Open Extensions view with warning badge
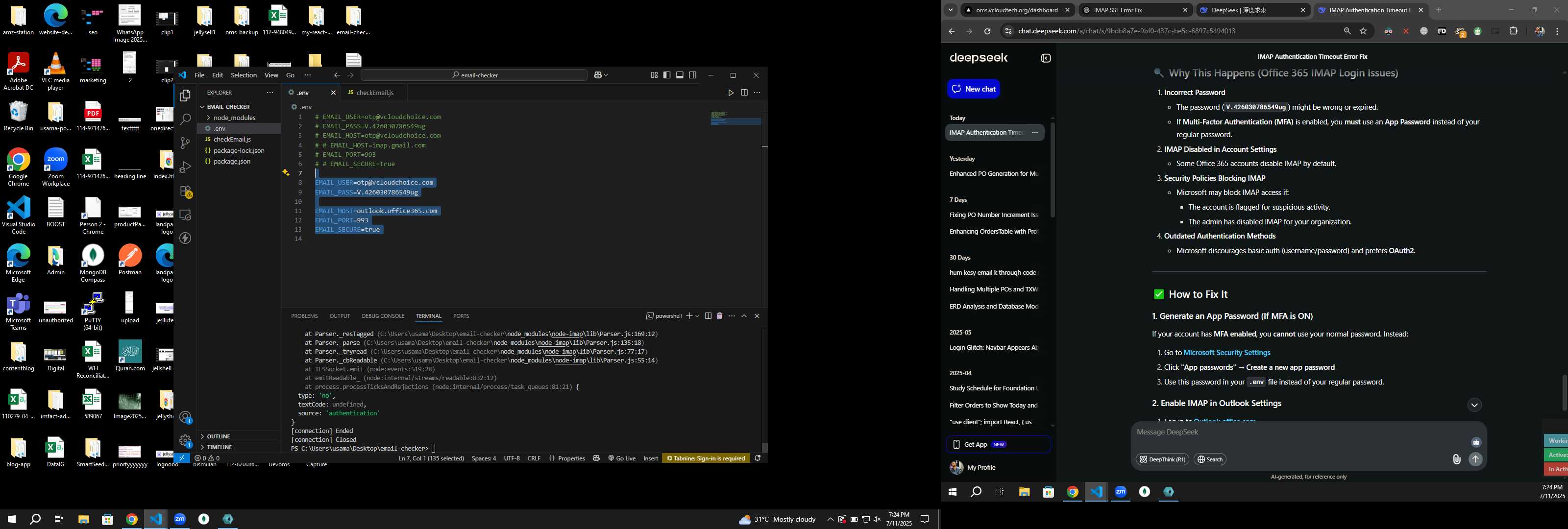Viewport: 1568px width, 529px height. 186,191
